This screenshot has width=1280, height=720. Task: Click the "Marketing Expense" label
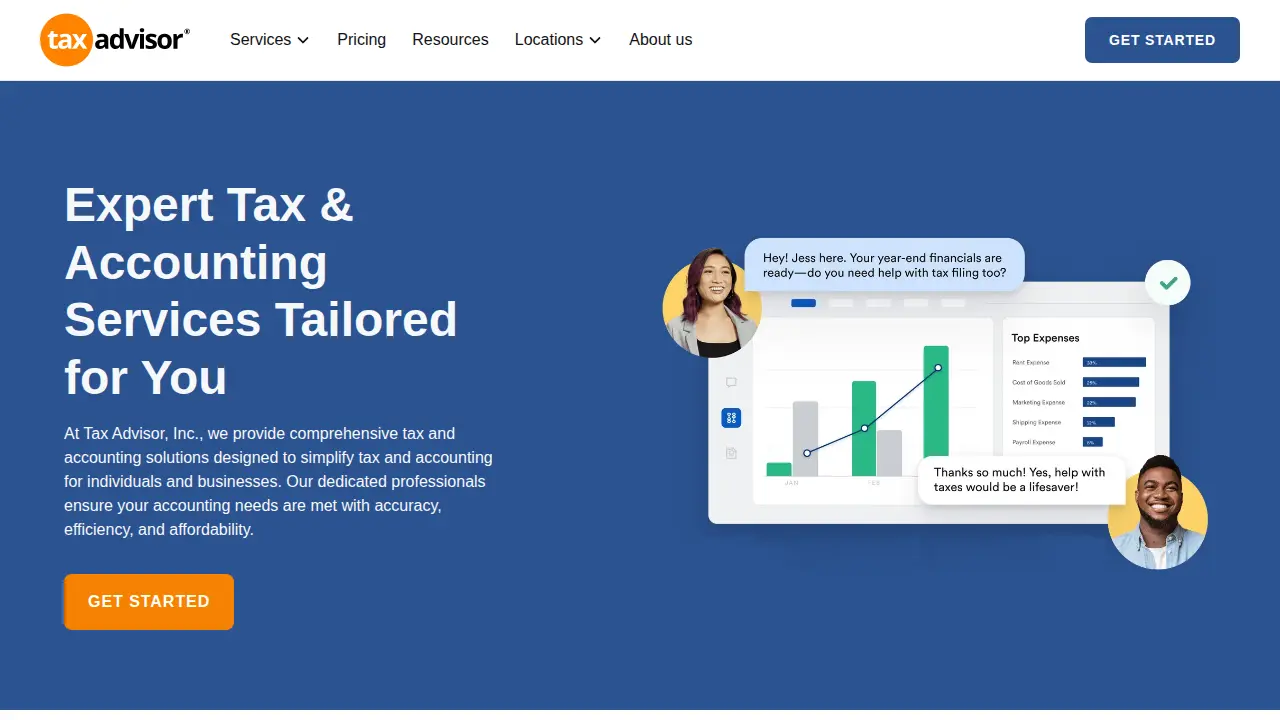coord(1038,402)
